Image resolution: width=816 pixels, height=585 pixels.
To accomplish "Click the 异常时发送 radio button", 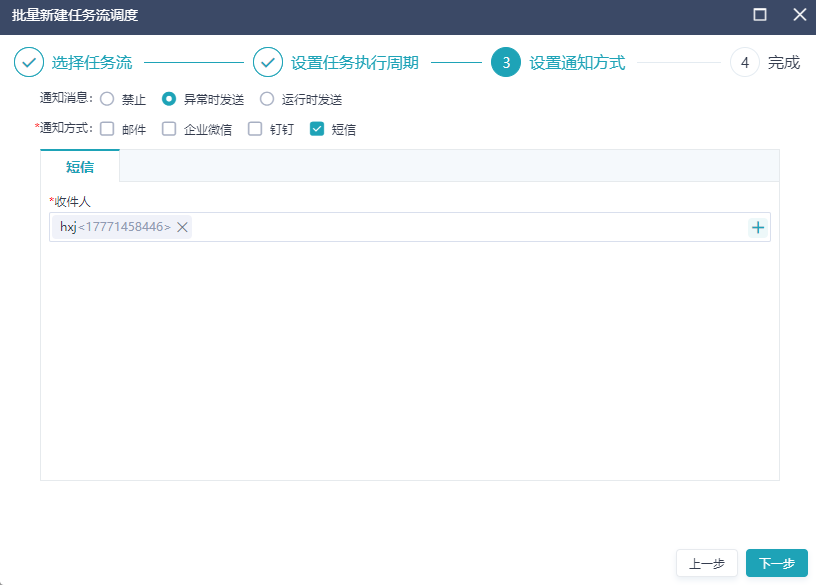I will 169,98.
